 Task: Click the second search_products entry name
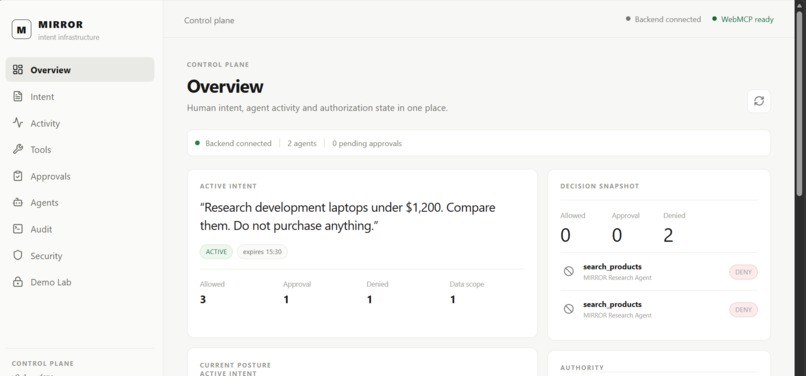coord(612,305)
